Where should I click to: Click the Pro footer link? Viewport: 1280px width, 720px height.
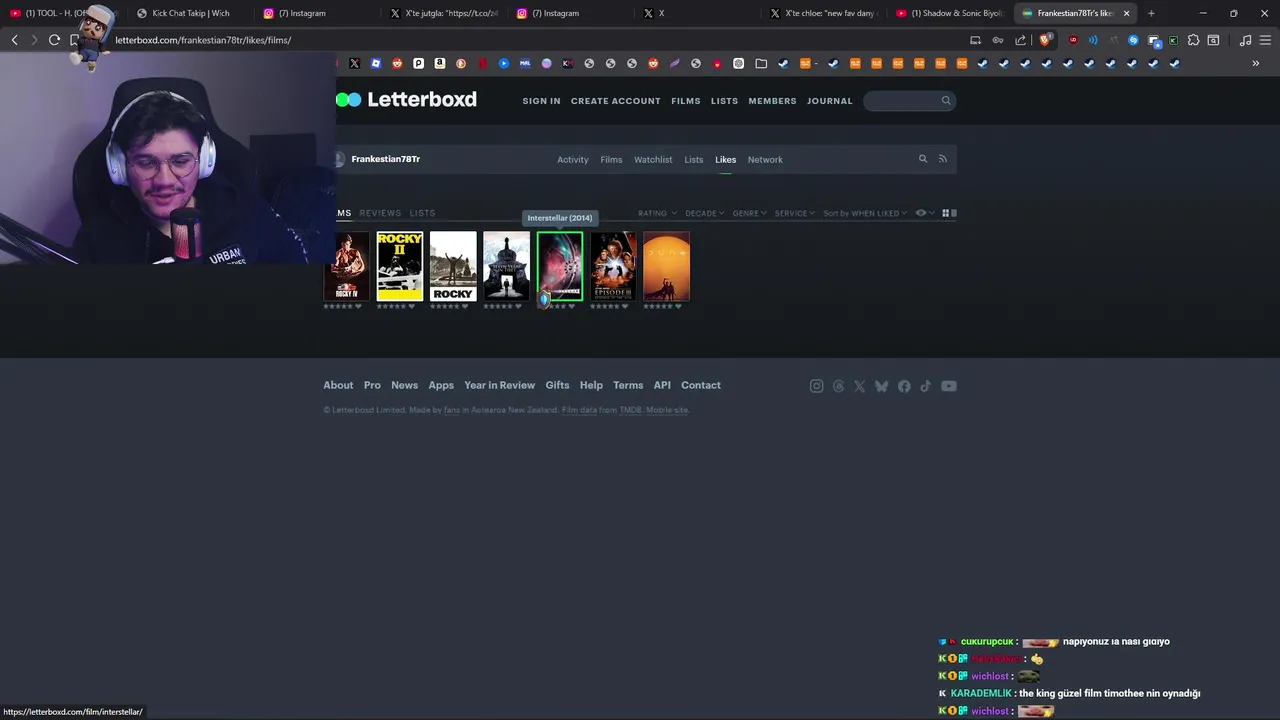pyautogui.click(x=372, y=385)
